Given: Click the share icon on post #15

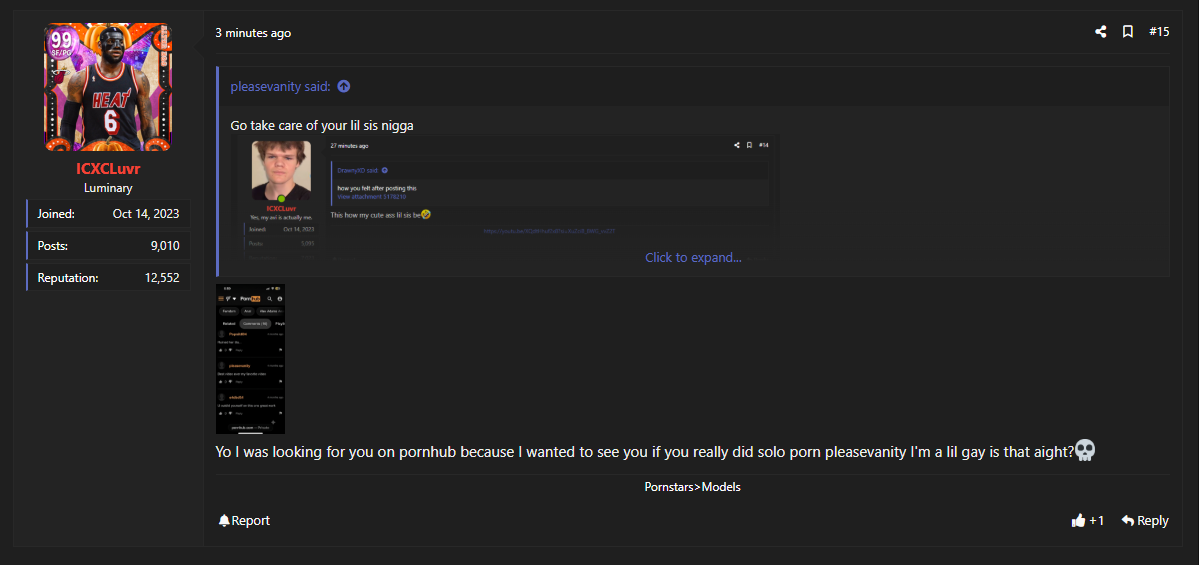Looking at the screenshot, I should pos(1100,32).
